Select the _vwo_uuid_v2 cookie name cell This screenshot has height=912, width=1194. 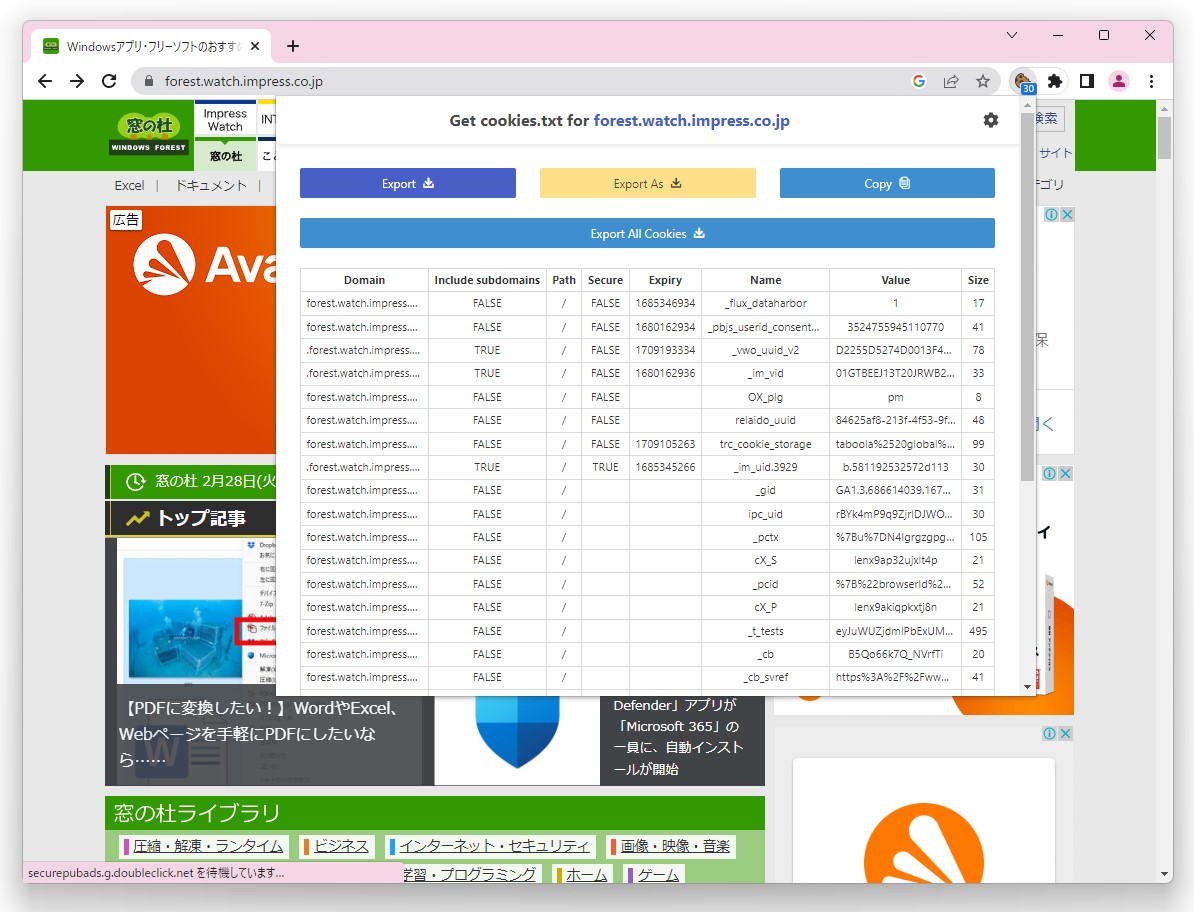coord(765,350)
